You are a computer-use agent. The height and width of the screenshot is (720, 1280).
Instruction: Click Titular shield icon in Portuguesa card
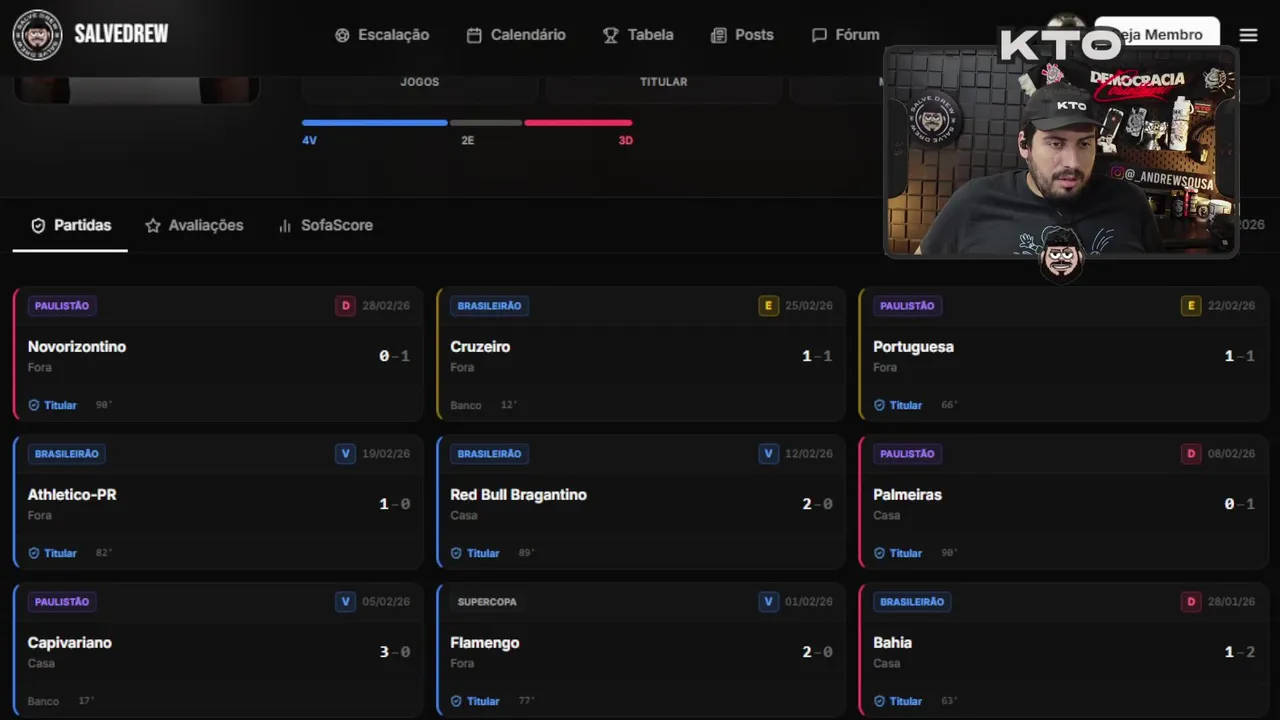(x=879, y=405)
